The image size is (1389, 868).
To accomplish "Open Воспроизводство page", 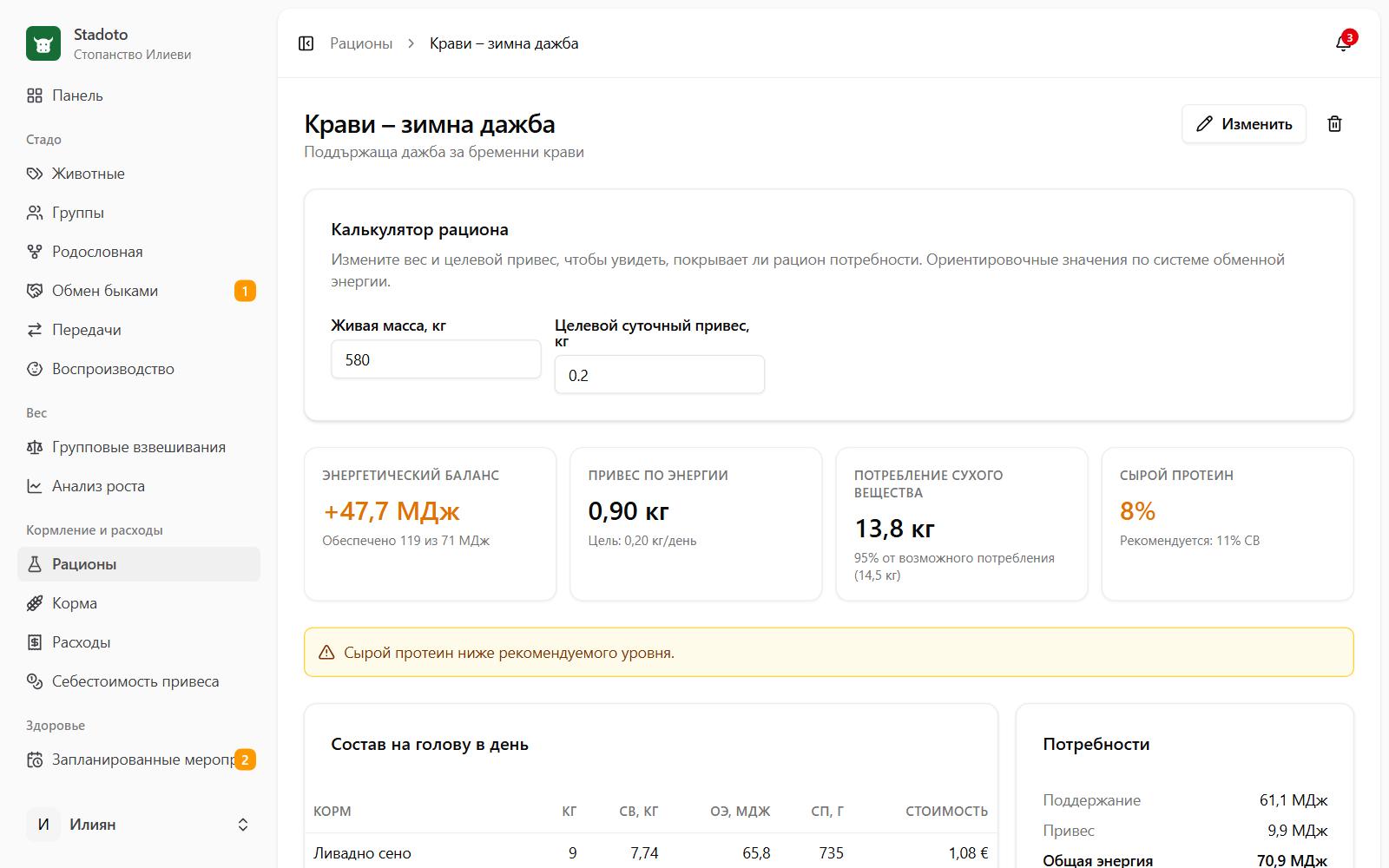I will (139, 369).
